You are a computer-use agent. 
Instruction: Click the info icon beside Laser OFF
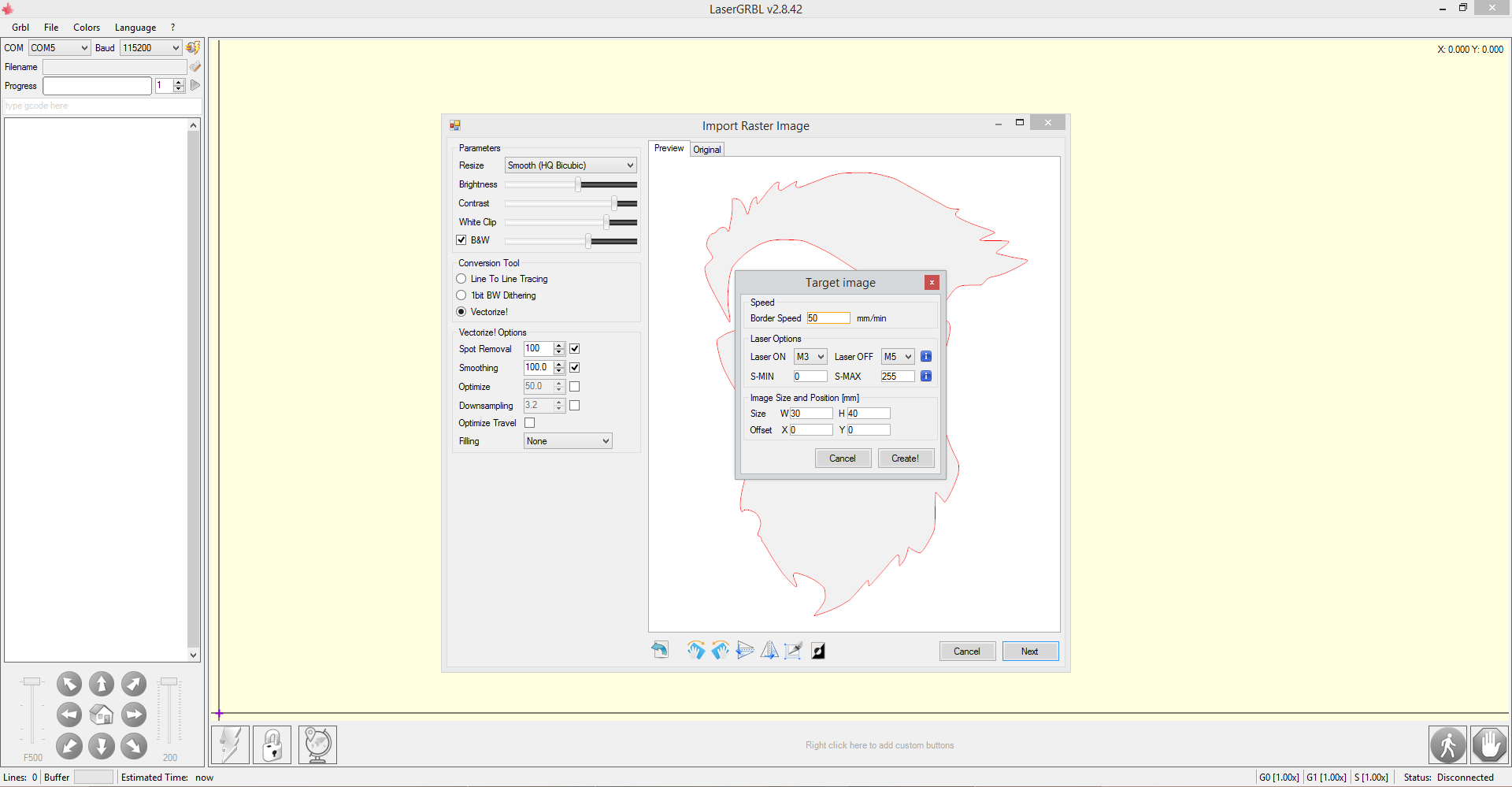click(x=926, y=356)
